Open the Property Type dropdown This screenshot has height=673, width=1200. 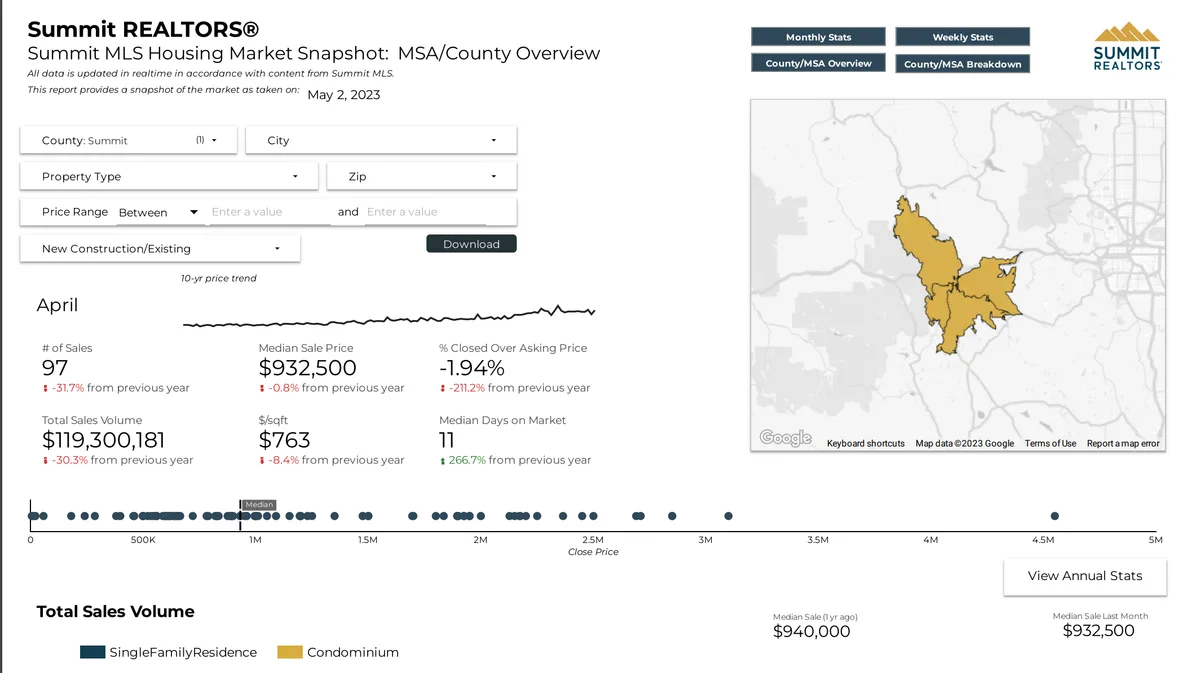(169, 176)
